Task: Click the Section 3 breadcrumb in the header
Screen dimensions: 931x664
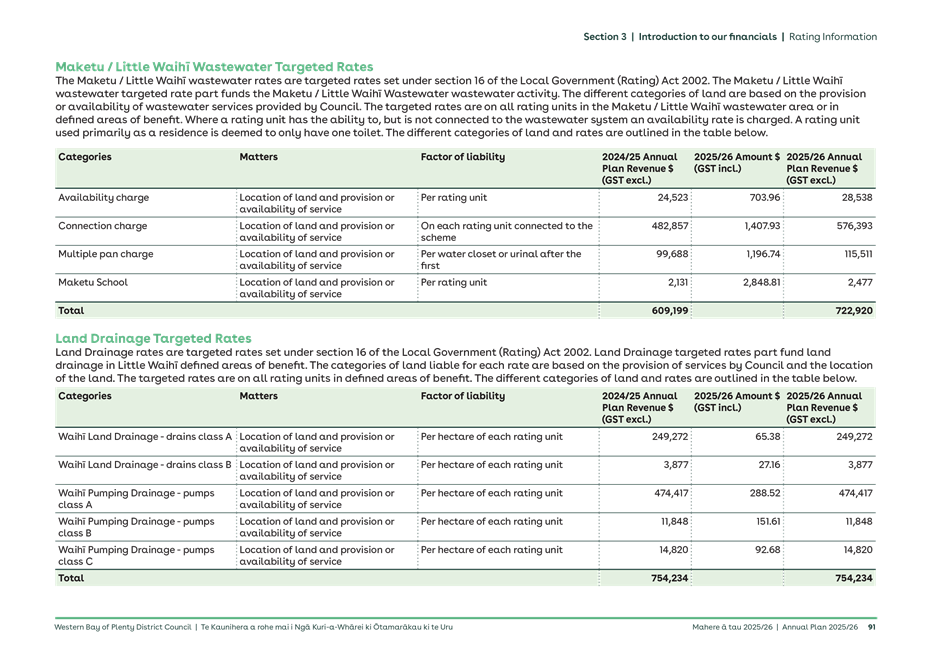Action: coord(605,37)
